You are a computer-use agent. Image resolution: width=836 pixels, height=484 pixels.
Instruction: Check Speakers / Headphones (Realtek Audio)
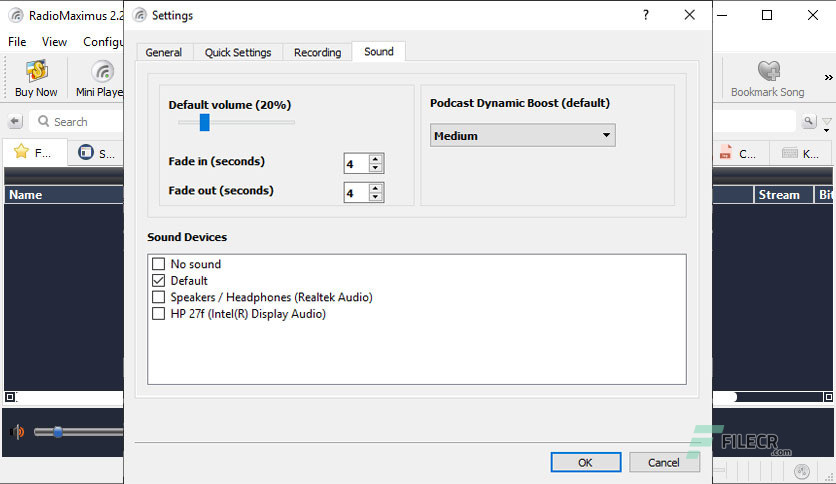(158, 297)
